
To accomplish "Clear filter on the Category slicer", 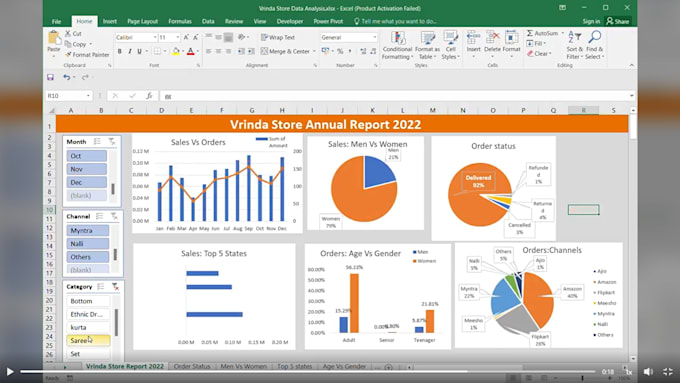I will click(115, 287).
